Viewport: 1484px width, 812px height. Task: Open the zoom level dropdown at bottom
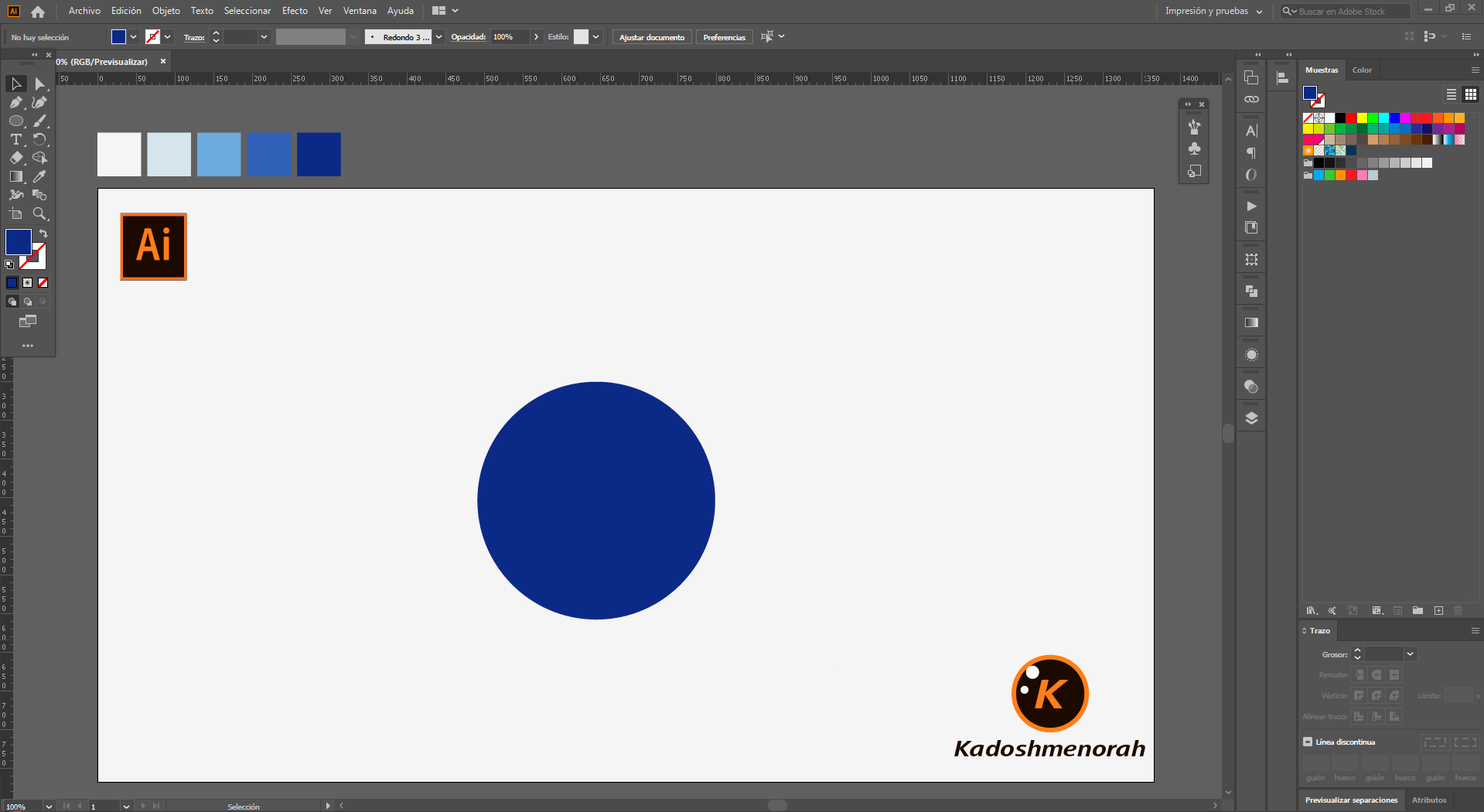coord(49,807)
